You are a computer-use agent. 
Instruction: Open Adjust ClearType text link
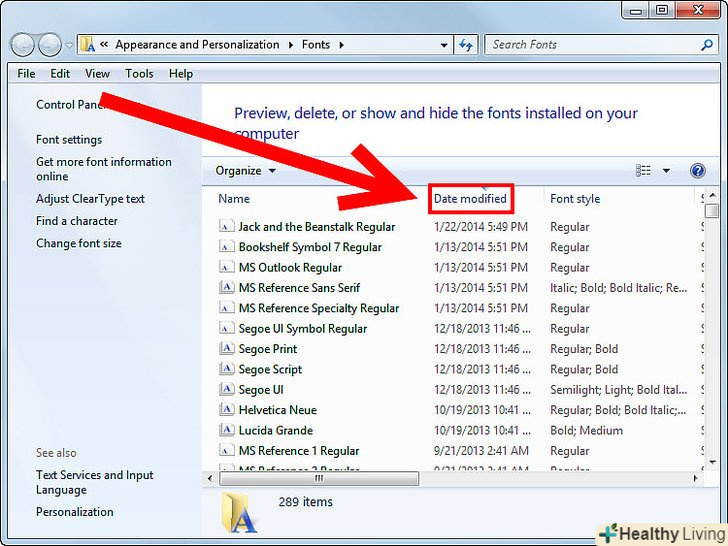click(x=90, y=199)
